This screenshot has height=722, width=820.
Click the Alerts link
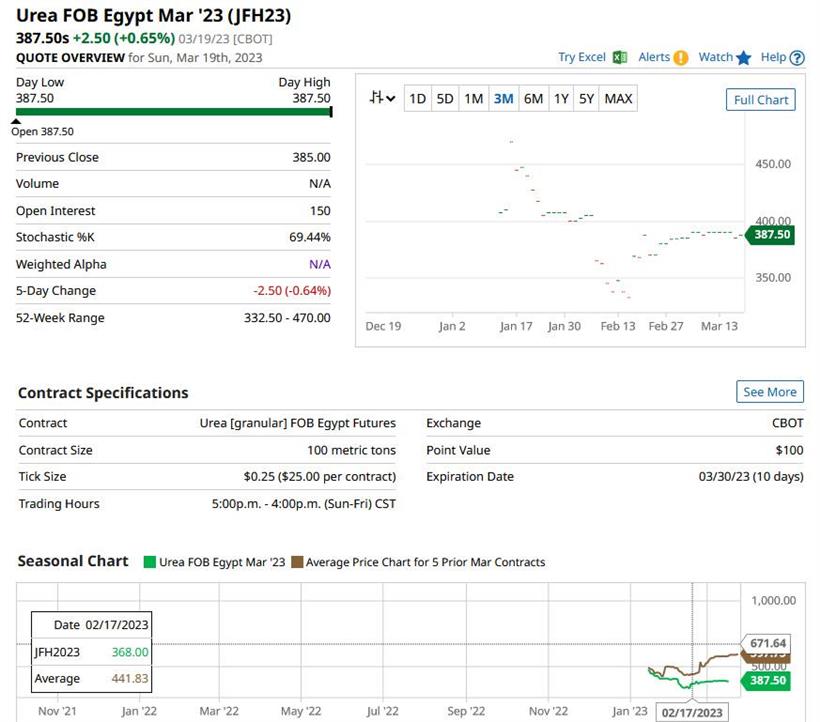(654, 58)
